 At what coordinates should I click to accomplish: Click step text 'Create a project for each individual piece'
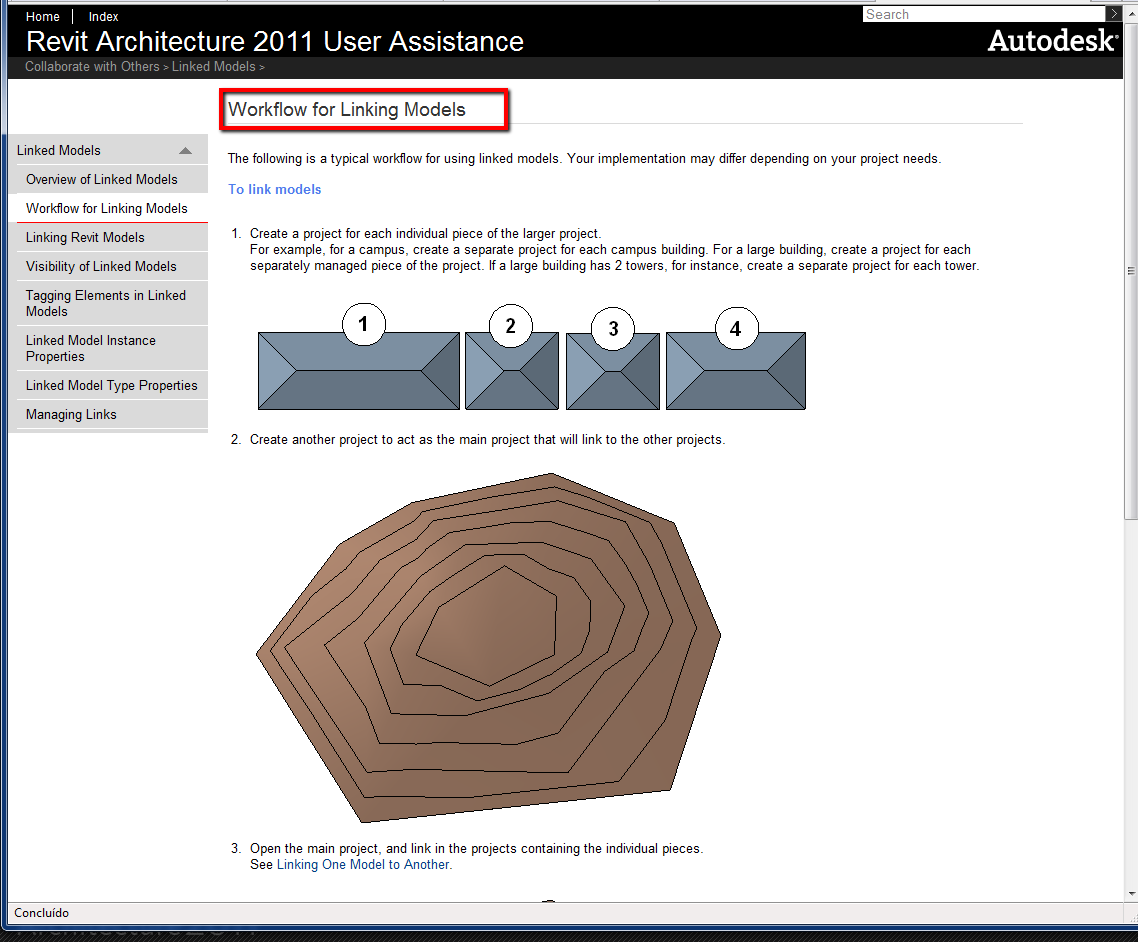[x=425, y=234]
